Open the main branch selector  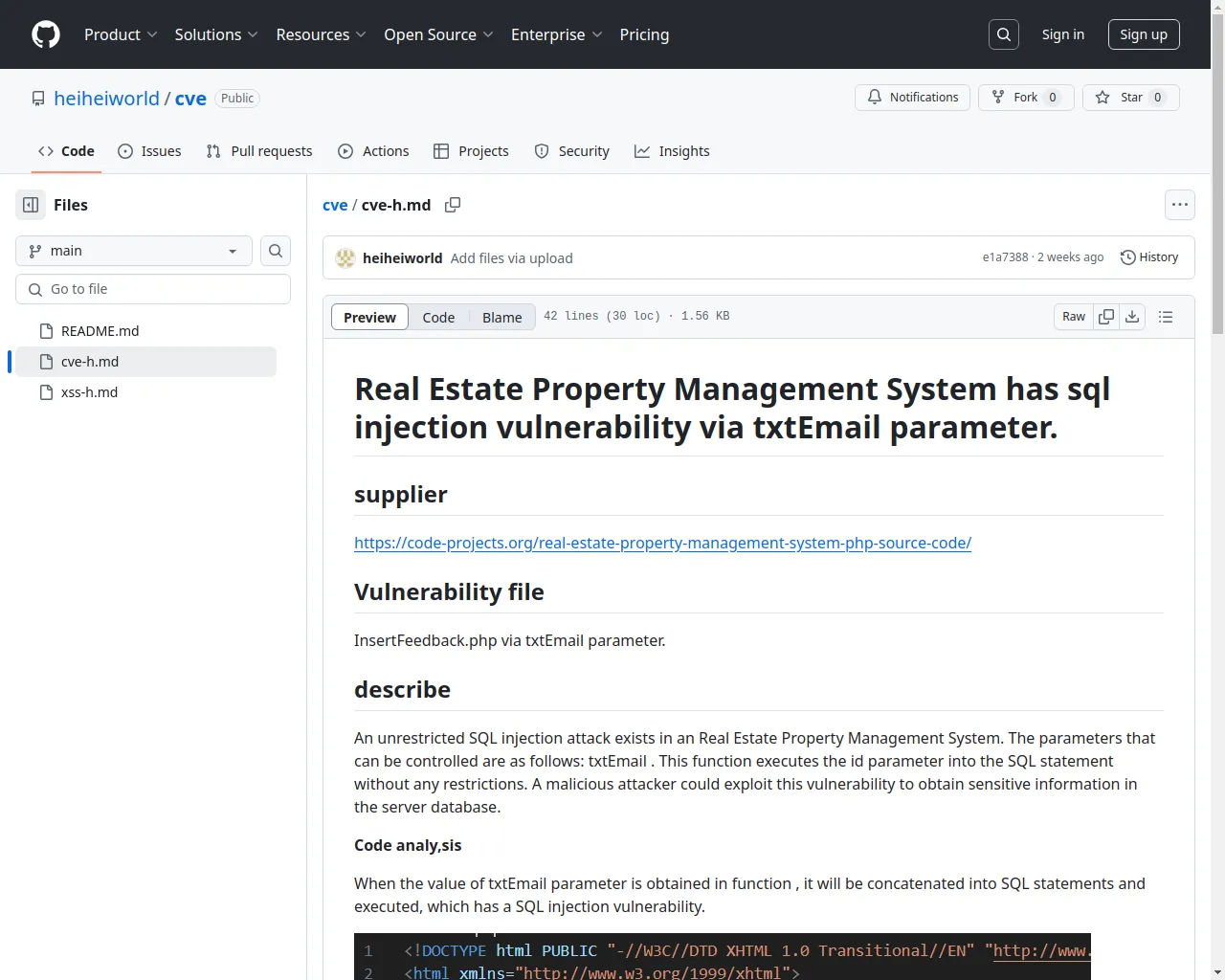tap(134, 251)
